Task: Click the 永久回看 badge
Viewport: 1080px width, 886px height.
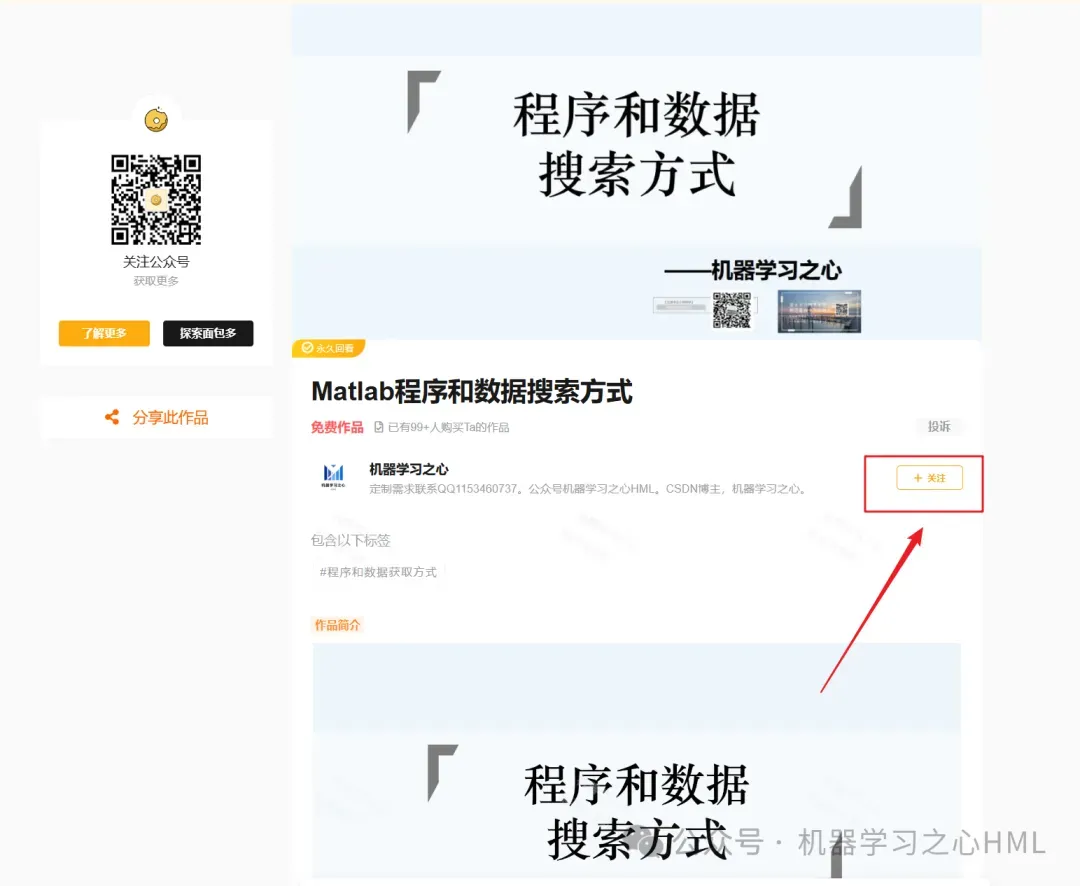Action: [x=329, y=348]
